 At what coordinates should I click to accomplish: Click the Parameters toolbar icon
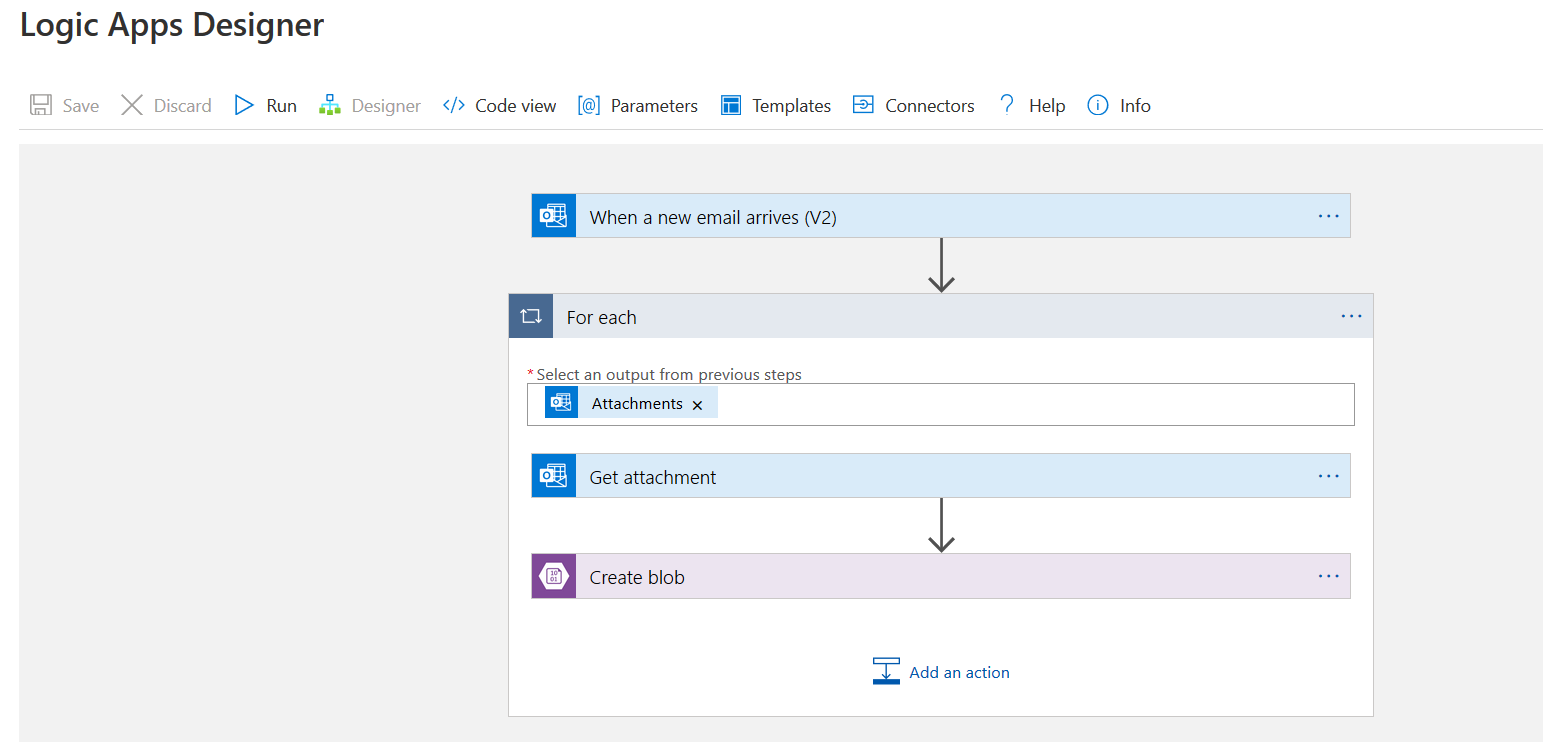pos(589,105)
